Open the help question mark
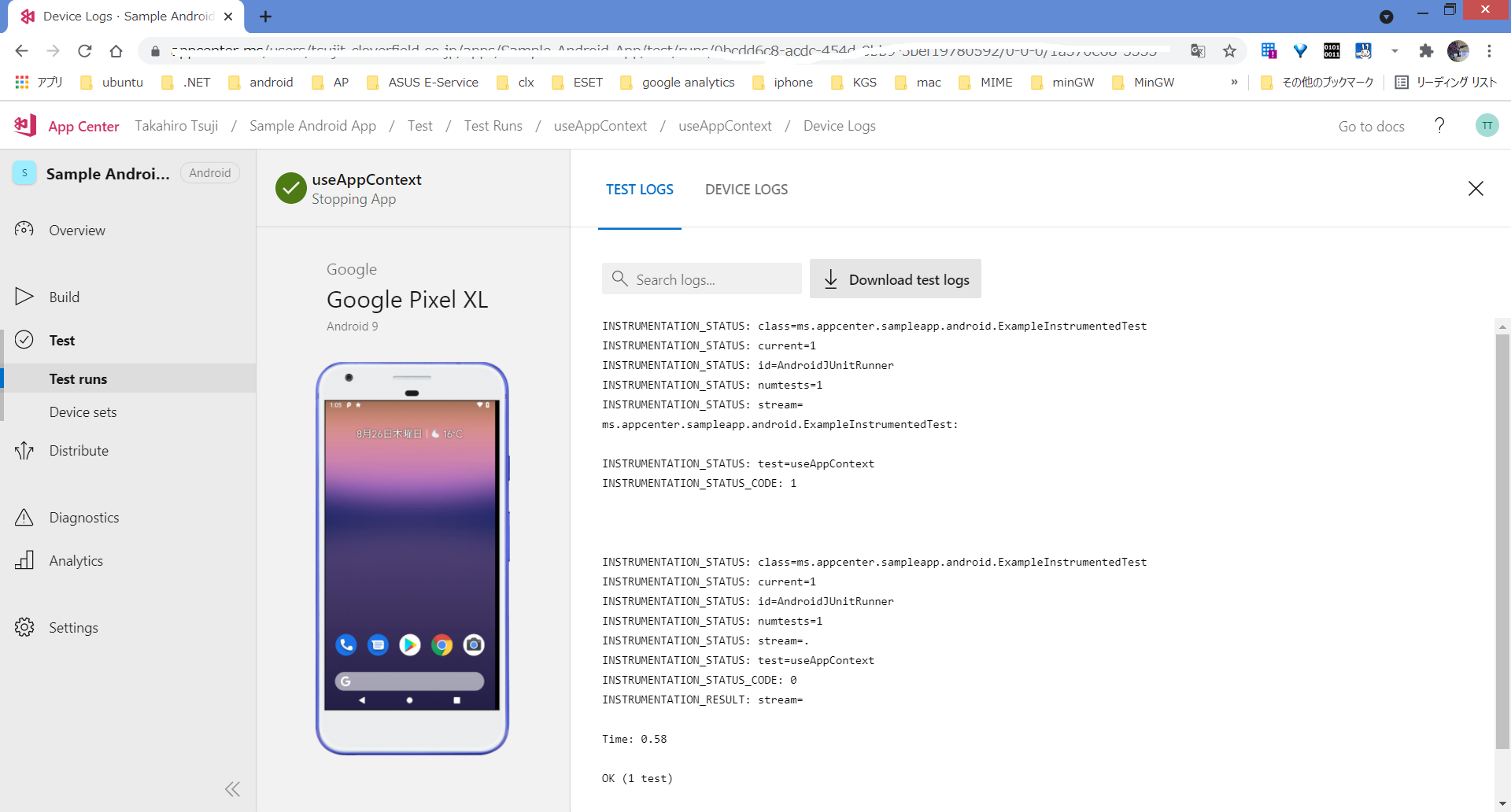This screenshot has width=1511, height=812. (1439, 126)
